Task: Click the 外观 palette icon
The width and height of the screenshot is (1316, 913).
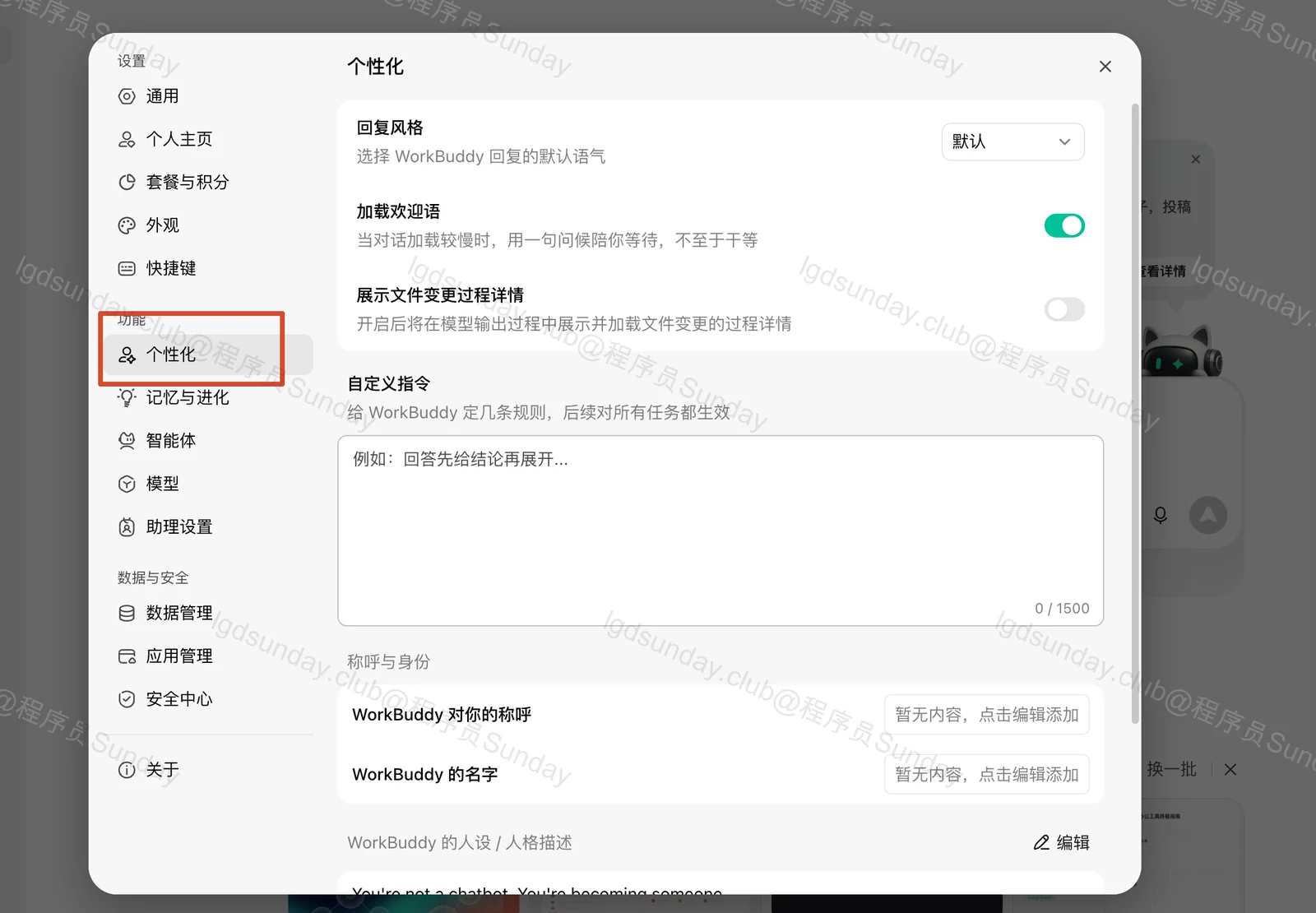Action: click(x=127, y=225)
